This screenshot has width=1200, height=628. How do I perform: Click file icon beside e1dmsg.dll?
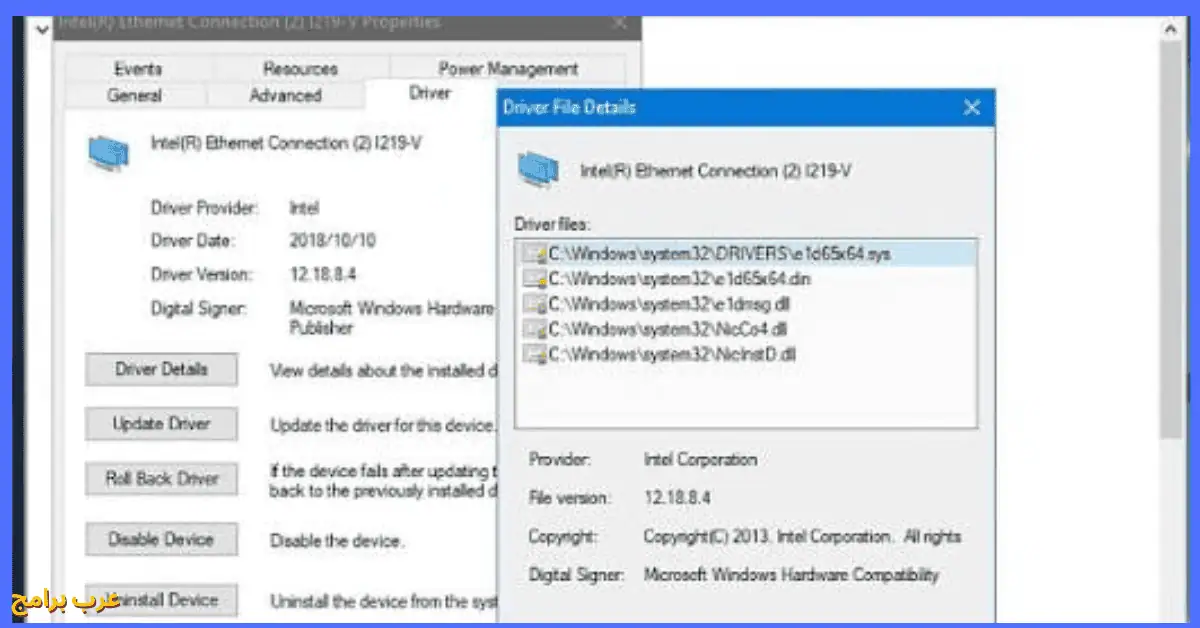tap(534, 304)
